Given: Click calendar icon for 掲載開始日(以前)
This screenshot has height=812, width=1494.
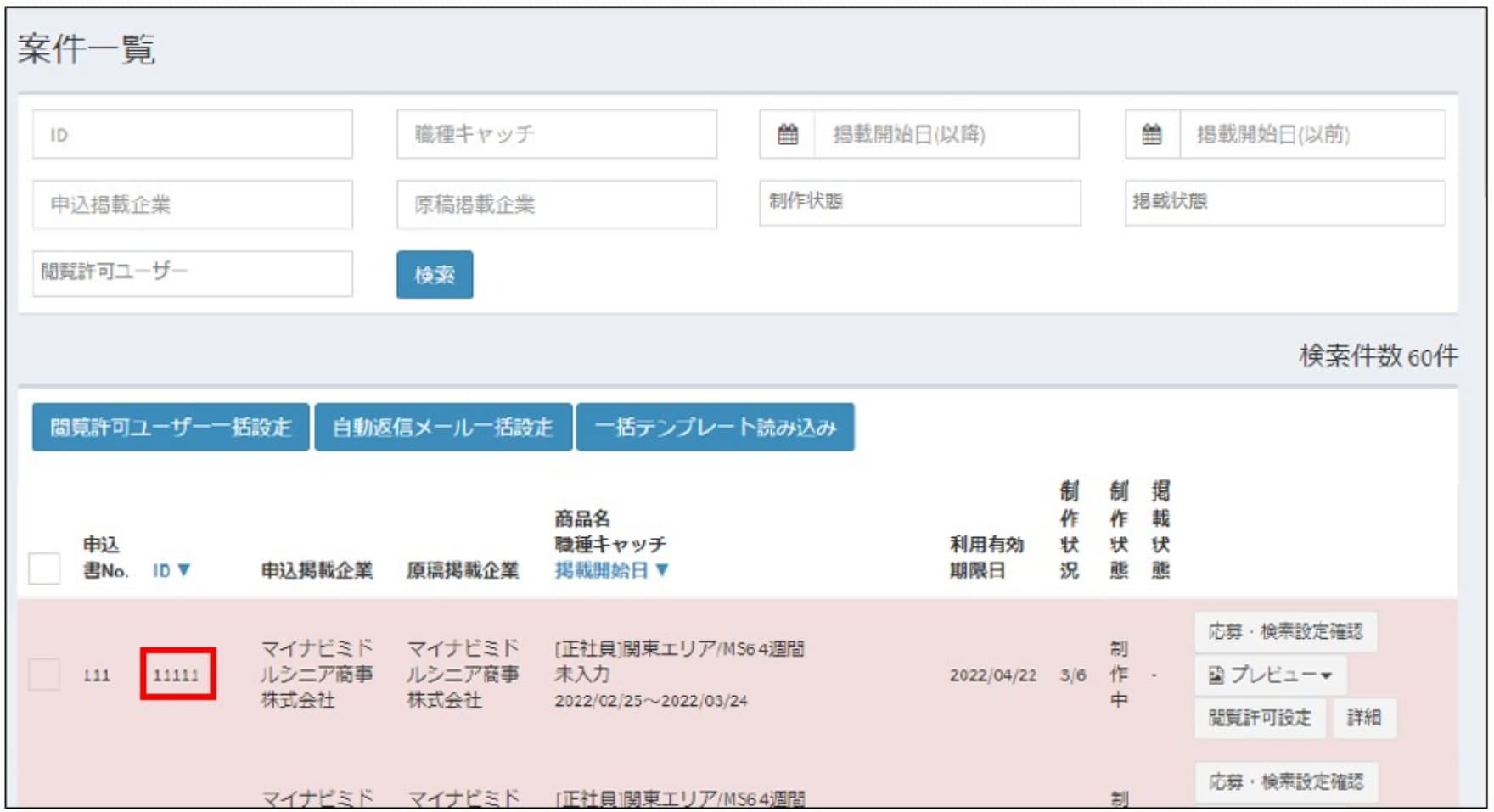Looking at the screenshot, I should tap(1152, 134).
